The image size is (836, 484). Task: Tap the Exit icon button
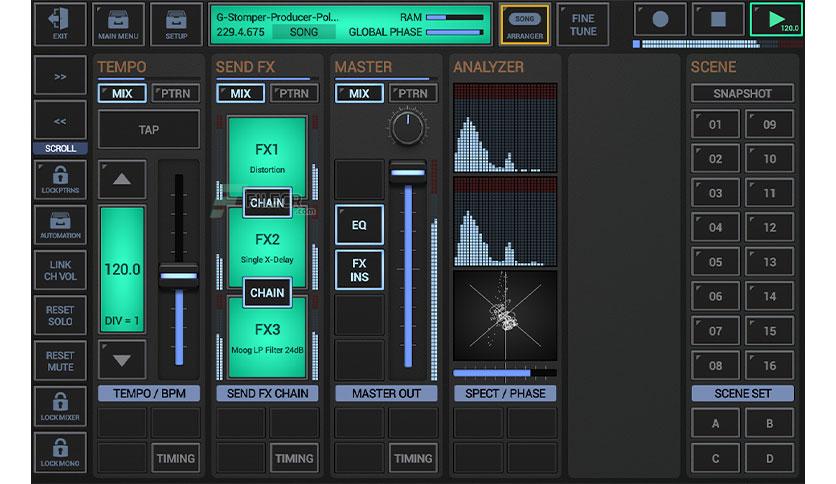tap(60, 24)
